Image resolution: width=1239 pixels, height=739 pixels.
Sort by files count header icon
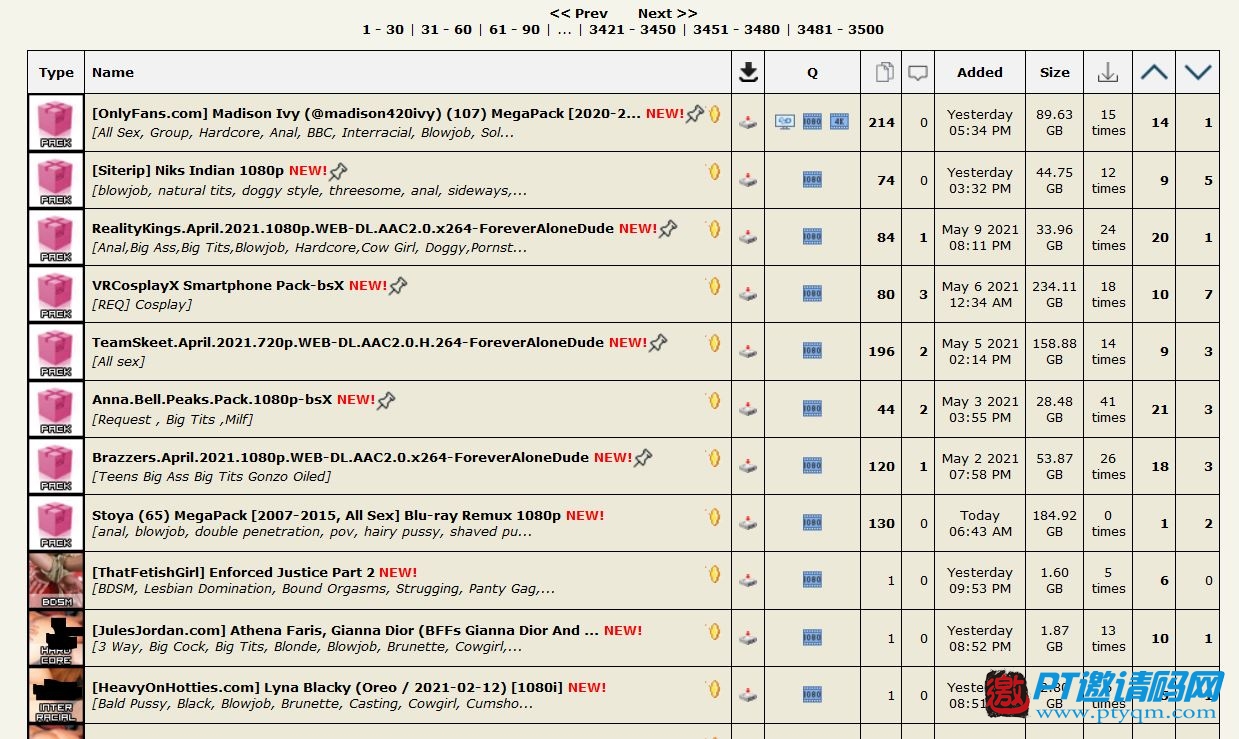click(x=884, y=72)
